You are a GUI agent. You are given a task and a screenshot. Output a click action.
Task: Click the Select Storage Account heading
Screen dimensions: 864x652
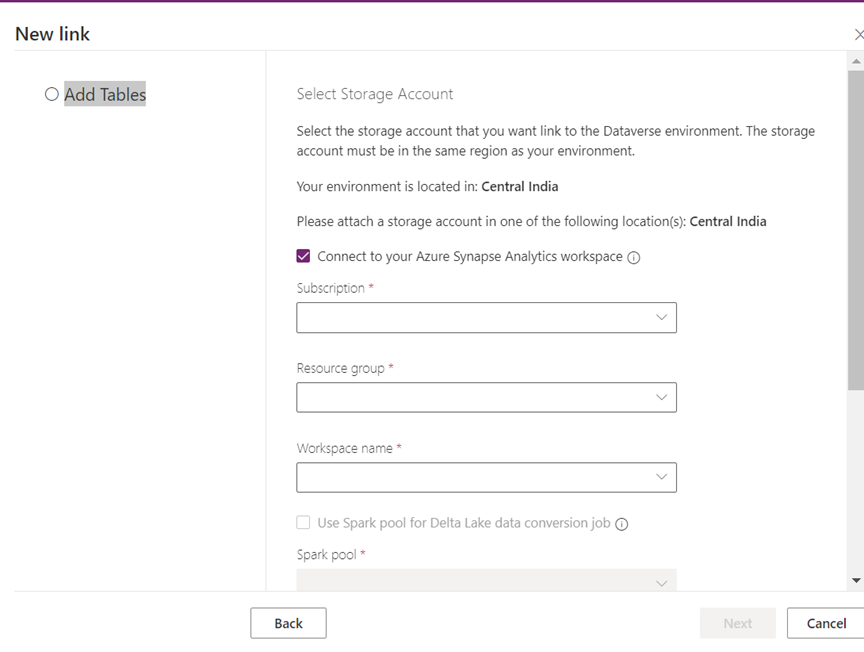[x=375, y=94]
